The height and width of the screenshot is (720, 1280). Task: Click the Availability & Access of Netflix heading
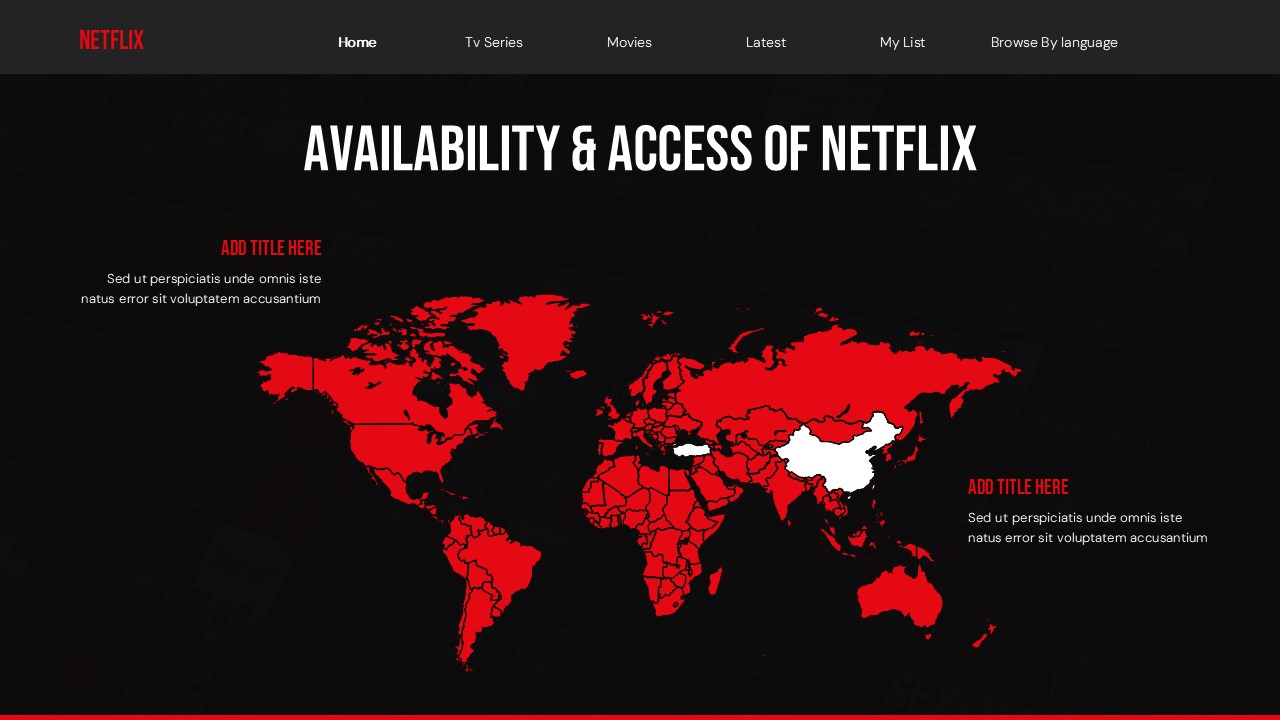(x=640, y=148)
